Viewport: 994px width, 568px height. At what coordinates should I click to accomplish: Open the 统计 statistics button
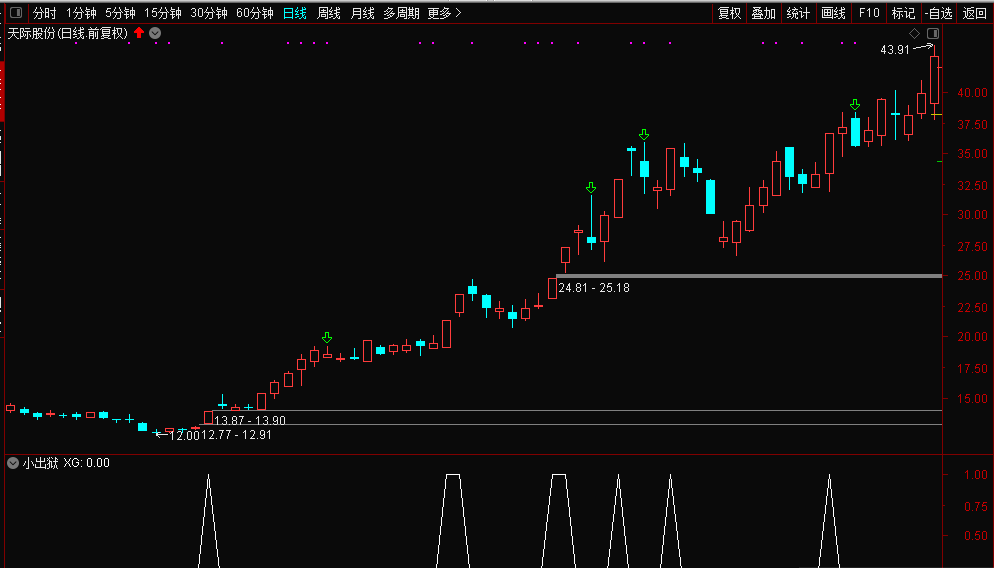click(x=798, y=13)
